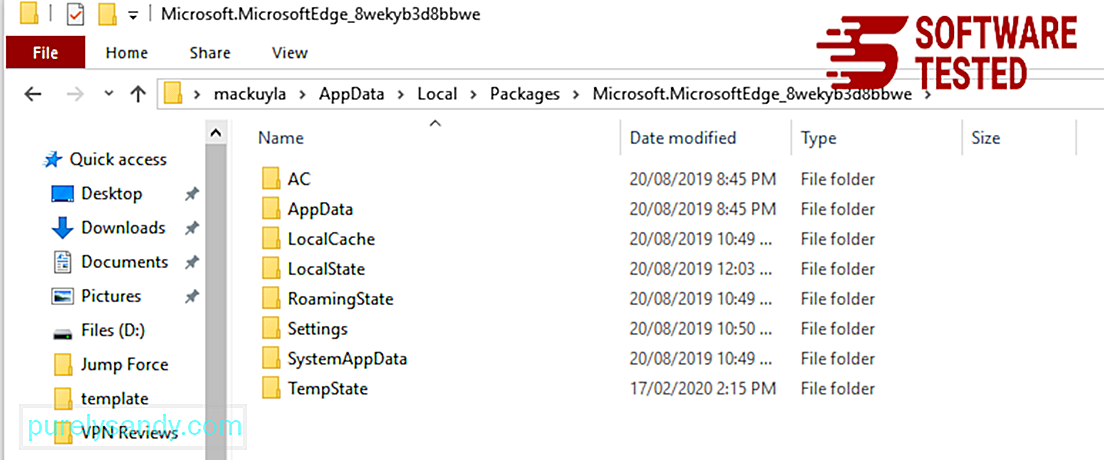Open the Customize Quick Access Toolbar dropdown

(133, 15)
